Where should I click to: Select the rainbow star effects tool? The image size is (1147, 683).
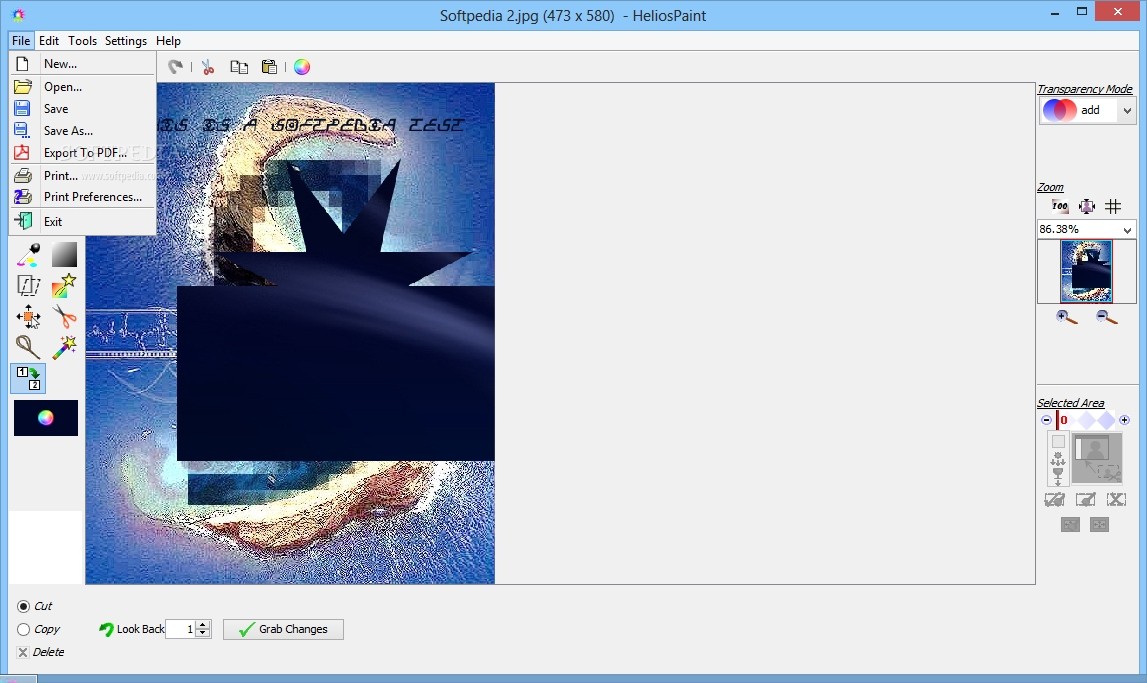(x=64, y=286)
